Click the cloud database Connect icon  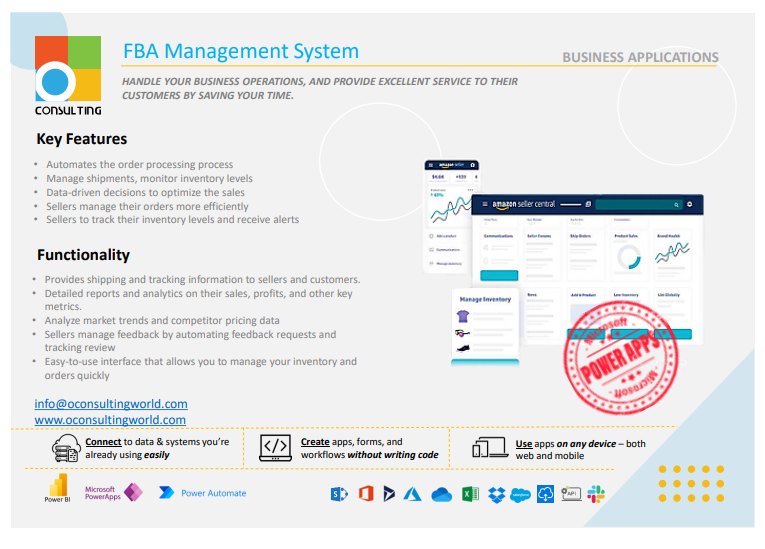pos(66,448)
